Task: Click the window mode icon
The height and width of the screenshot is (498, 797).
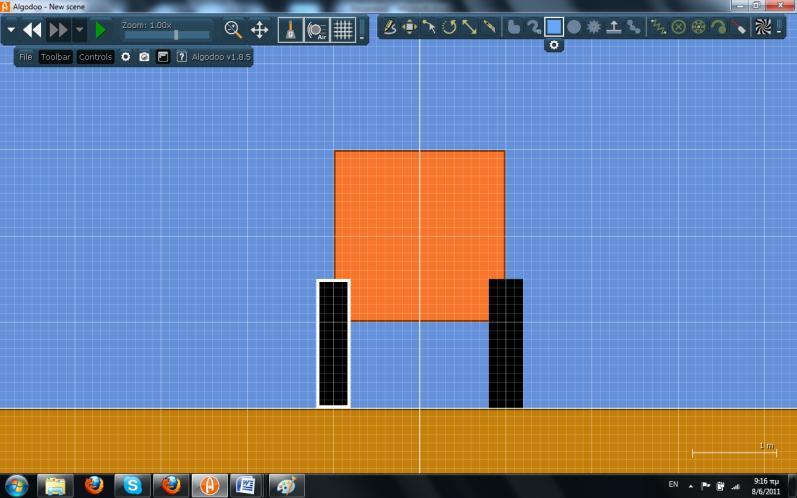Action: coord(163,57)
